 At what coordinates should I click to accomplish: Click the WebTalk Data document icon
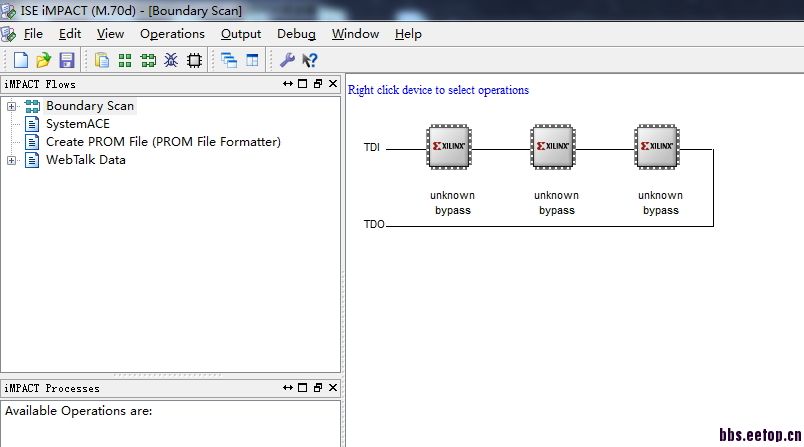pos(32,160)
